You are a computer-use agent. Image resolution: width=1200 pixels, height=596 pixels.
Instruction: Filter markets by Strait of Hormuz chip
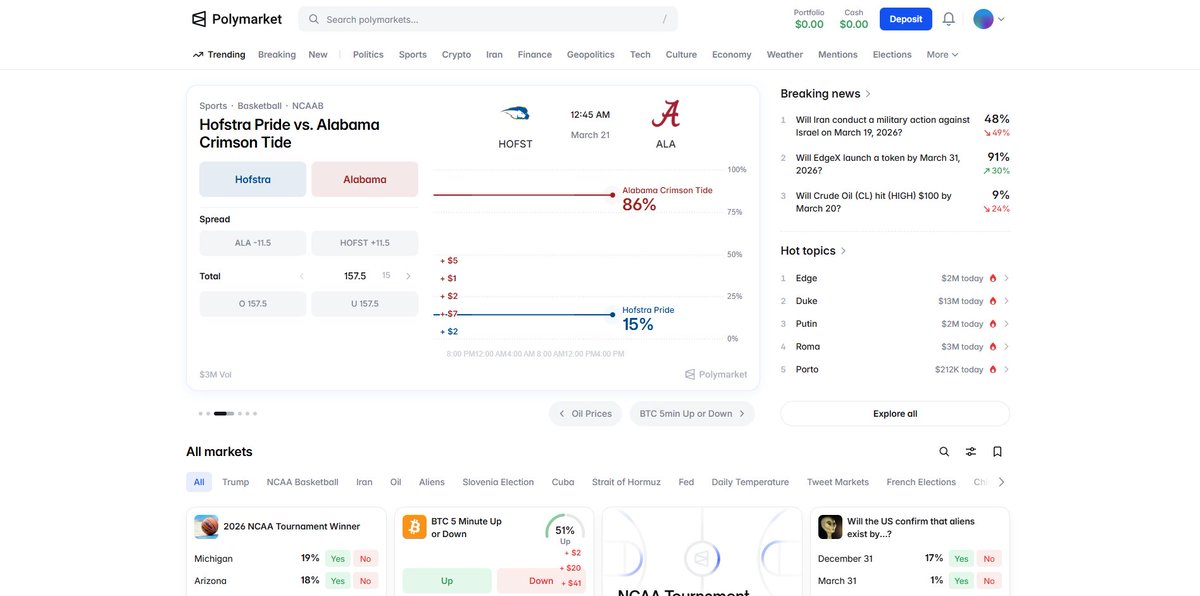click(626, 482)
